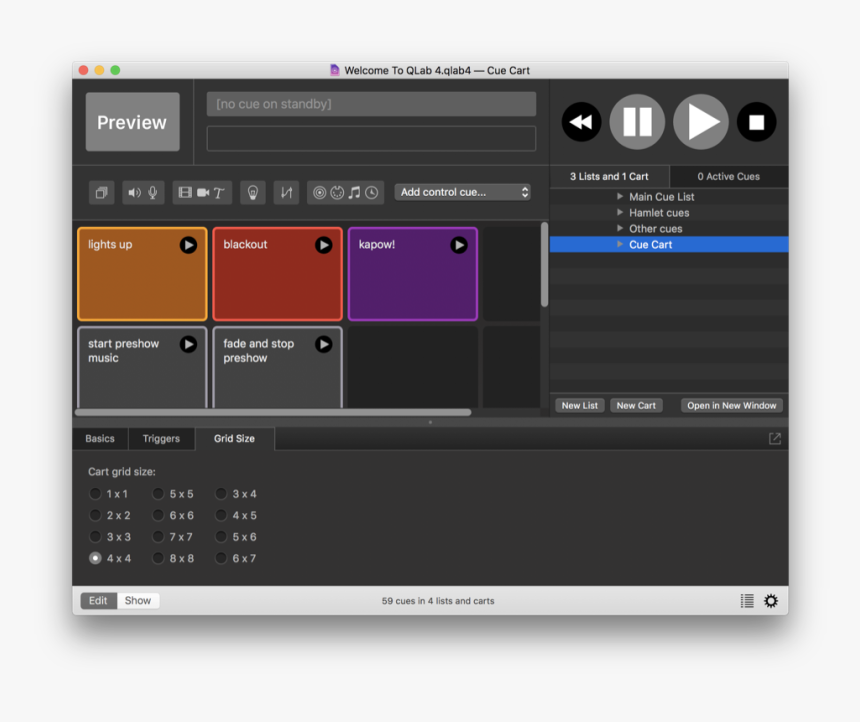Expand the Cue Cart triangle
This screenshot has height=722, width=860.
[620, 244]
